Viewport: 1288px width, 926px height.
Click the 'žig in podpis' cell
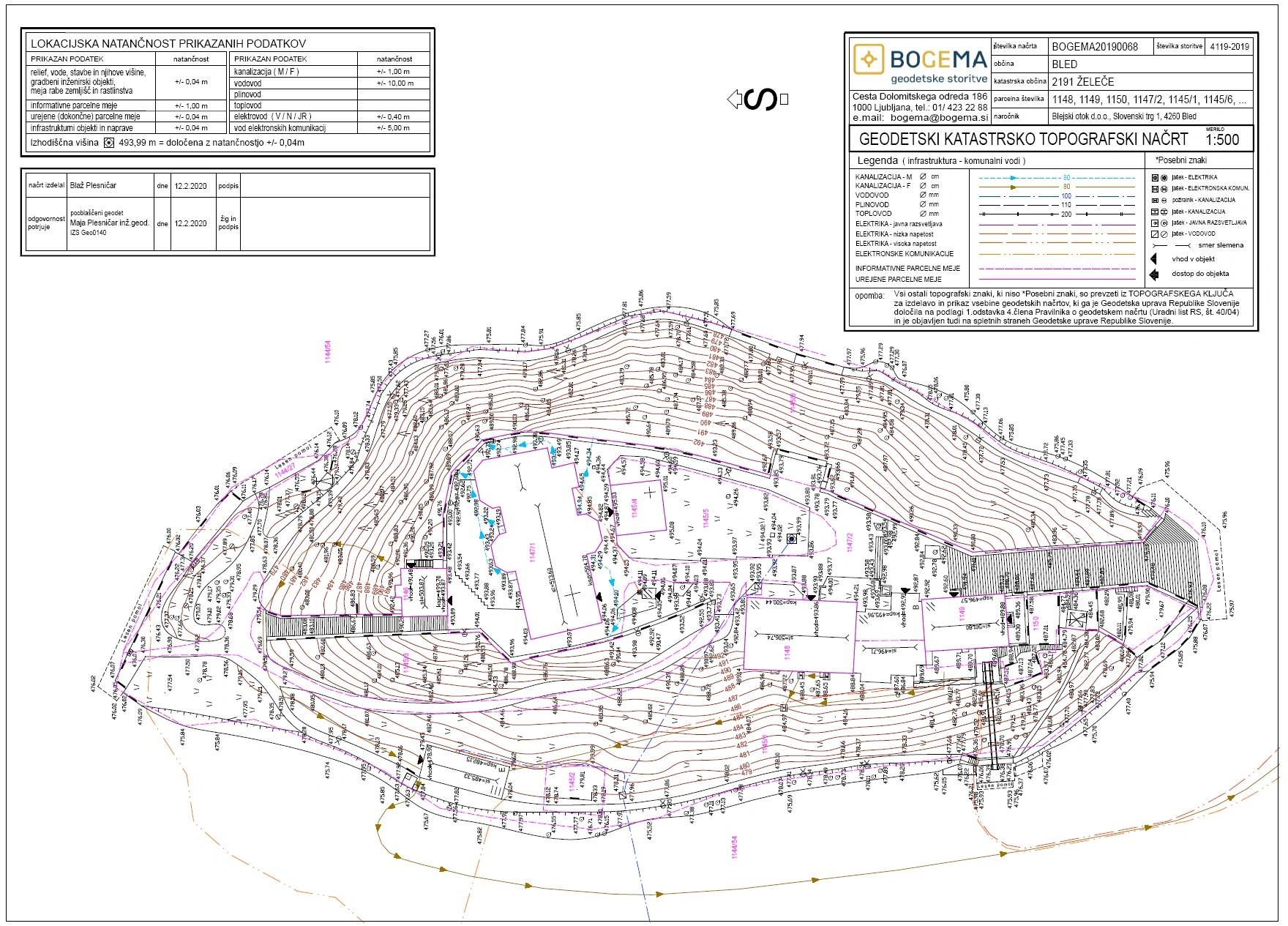tap(228, 223)
